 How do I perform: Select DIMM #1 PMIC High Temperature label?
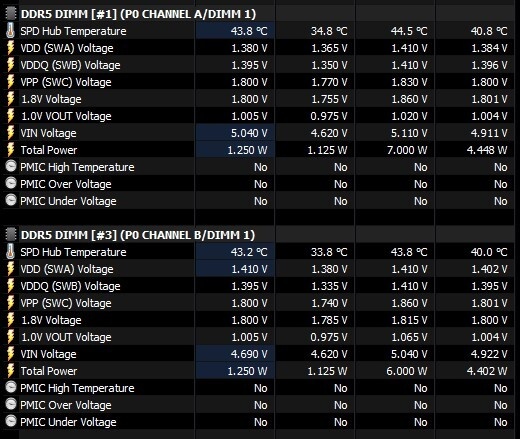point(77,167)
